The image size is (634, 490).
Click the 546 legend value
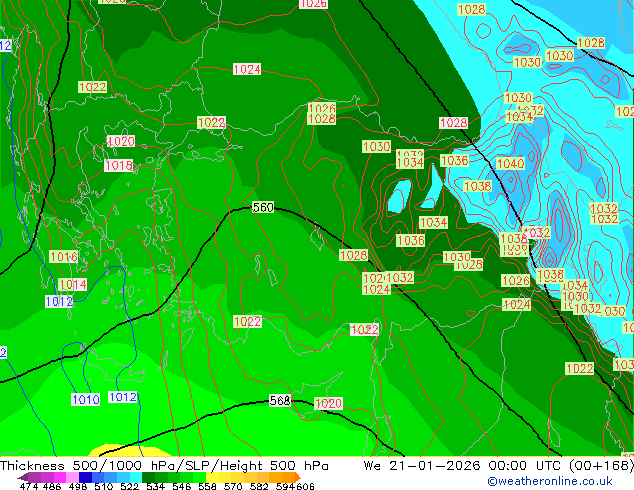(182, 486)
